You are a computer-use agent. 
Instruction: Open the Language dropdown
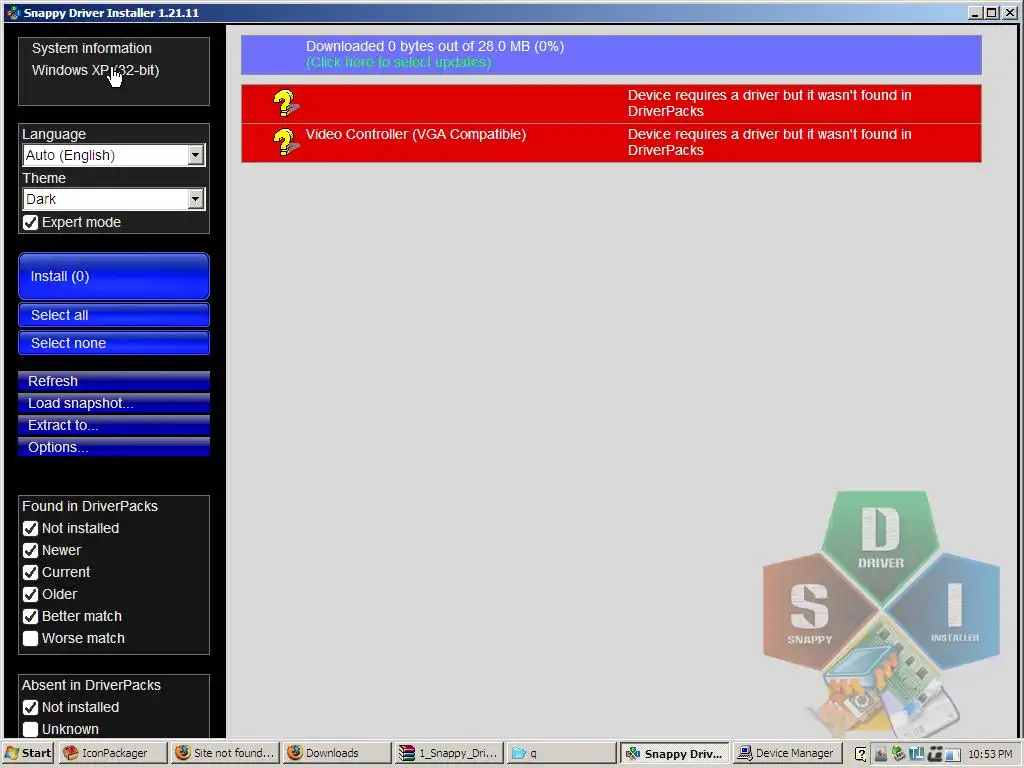(195, 155)
